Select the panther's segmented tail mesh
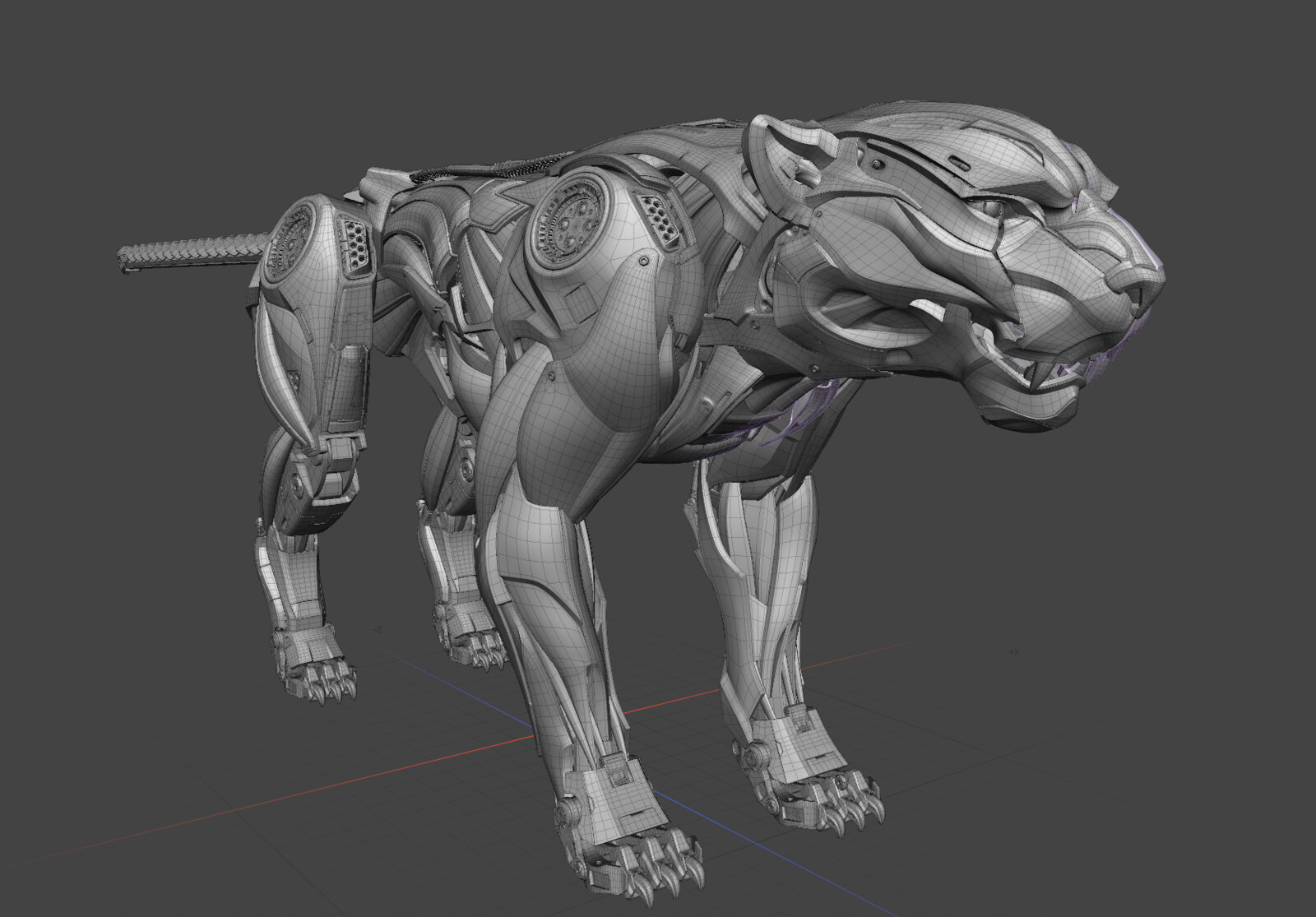The image size is (1316, 917). pos(194,251)
